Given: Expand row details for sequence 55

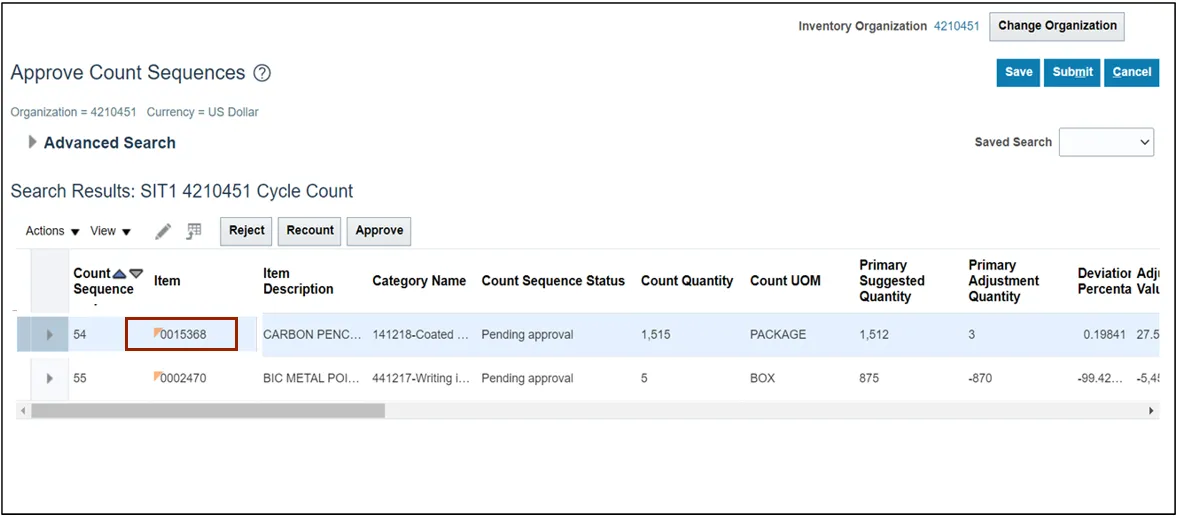Looking at the screenshot, I should 49,379.
